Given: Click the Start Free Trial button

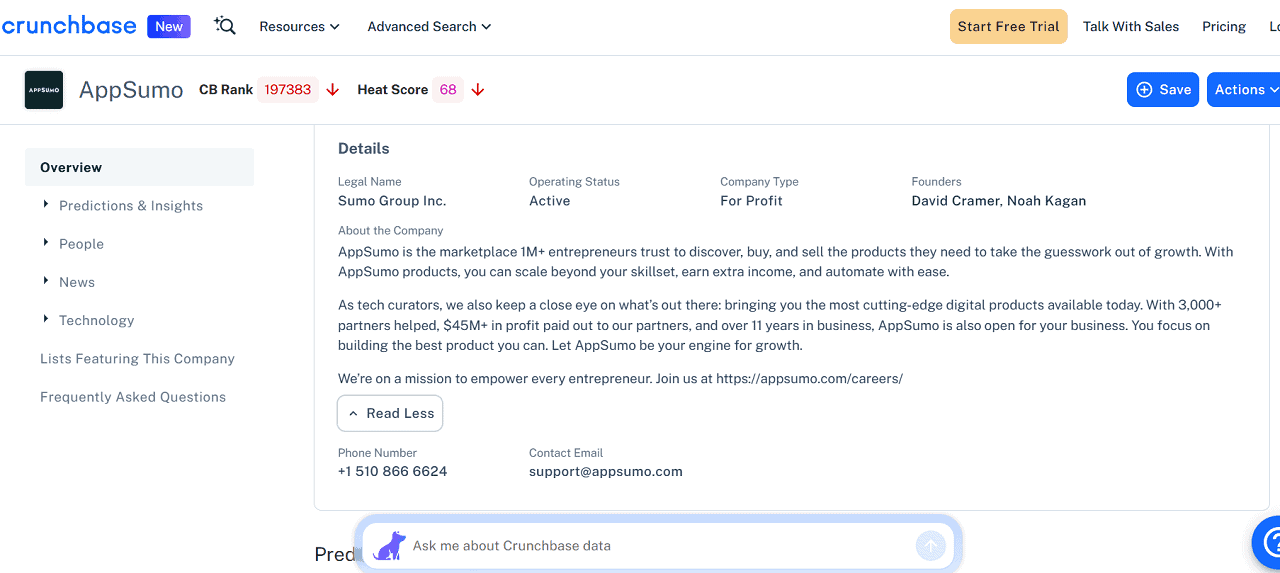Looking at the screenshot, I should [1008, 27].
